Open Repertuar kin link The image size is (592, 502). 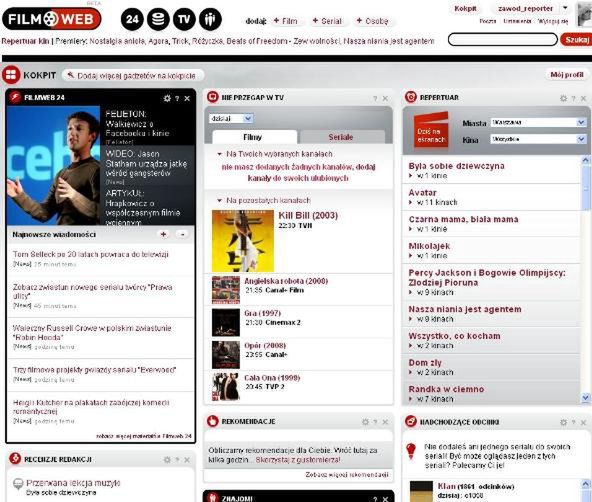[x=25, y=41]
